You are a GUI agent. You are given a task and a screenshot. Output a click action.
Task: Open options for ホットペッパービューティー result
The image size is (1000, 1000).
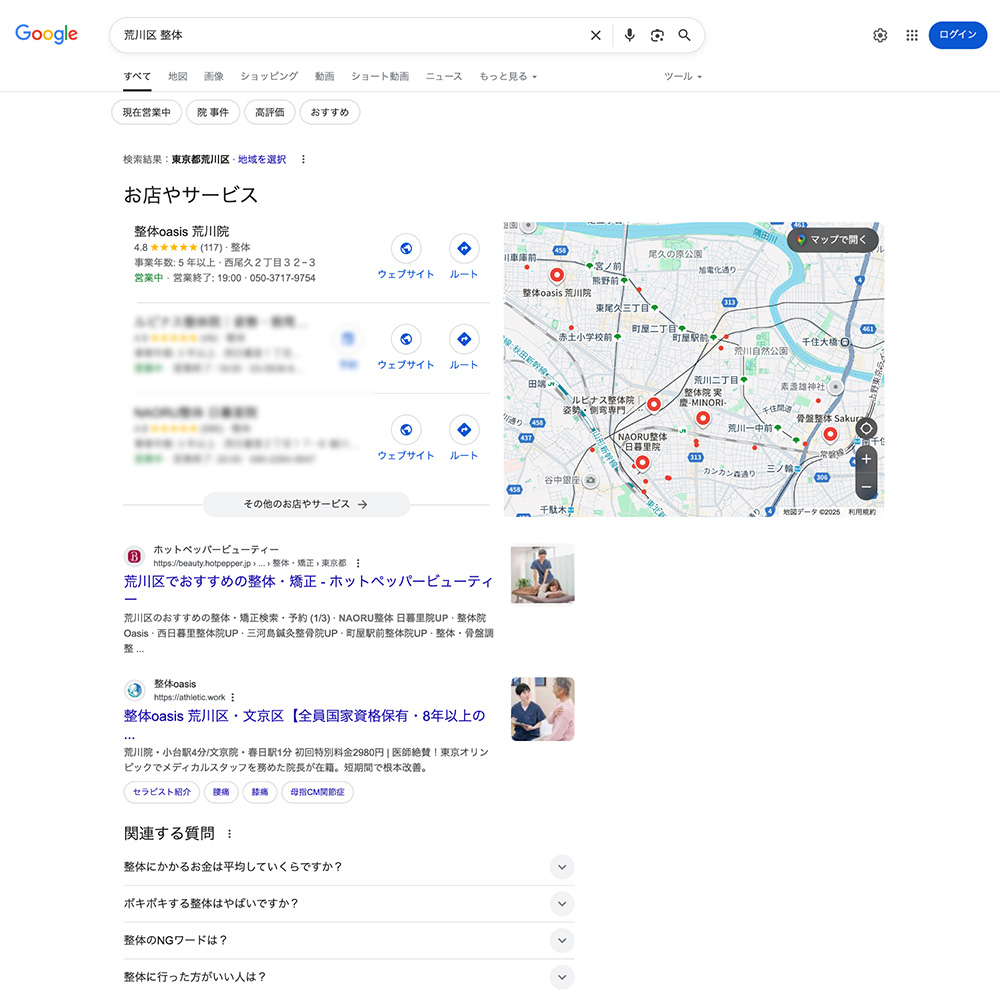point(358,563)
